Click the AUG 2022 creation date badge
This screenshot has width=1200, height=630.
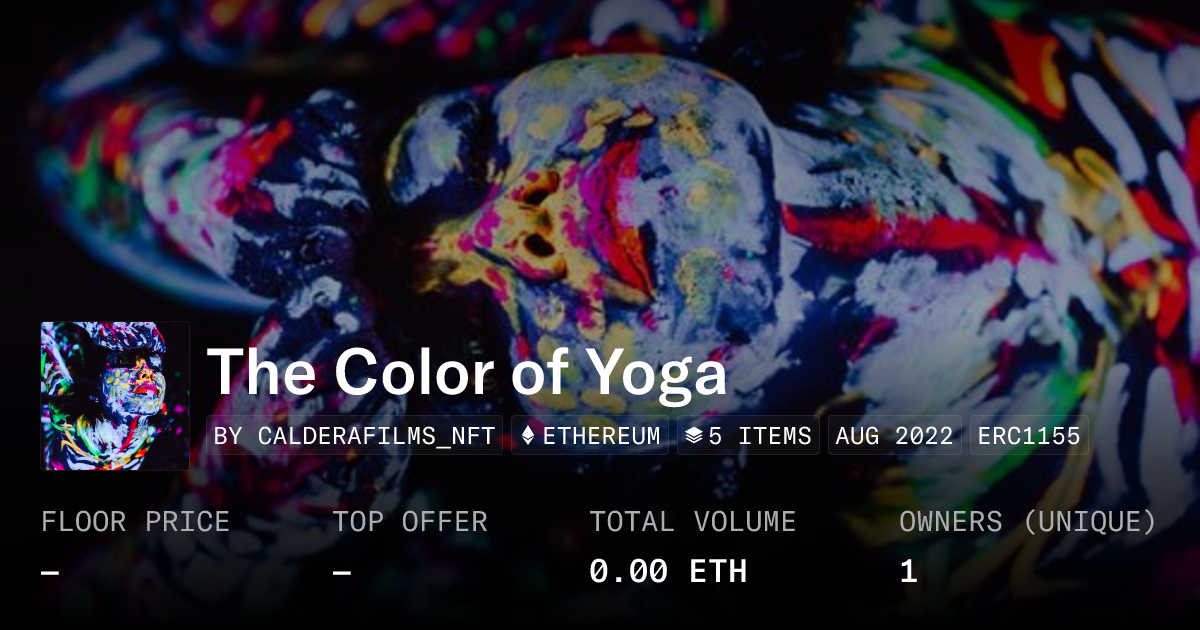coord(895,436)
